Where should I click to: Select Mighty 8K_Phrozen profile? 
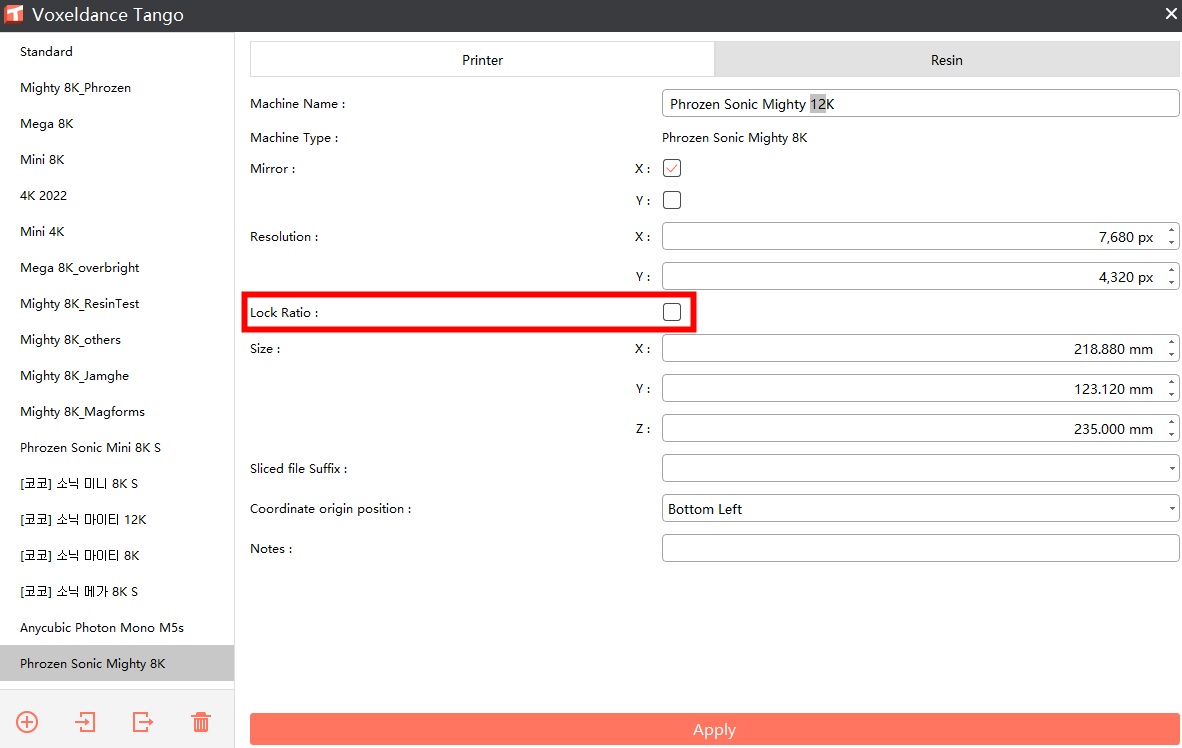click(117, 87)
